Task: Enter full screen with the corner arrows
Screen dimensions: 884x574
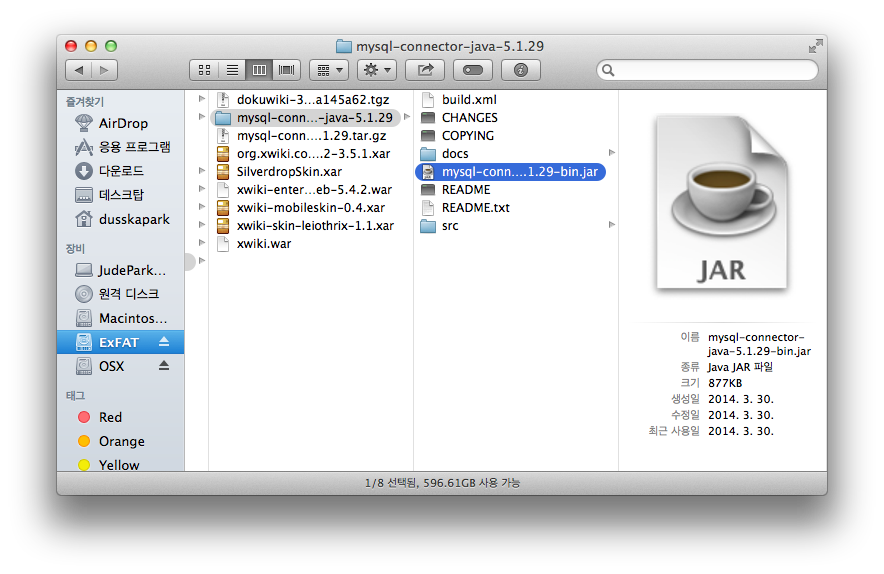Action: tap(815, 46)
